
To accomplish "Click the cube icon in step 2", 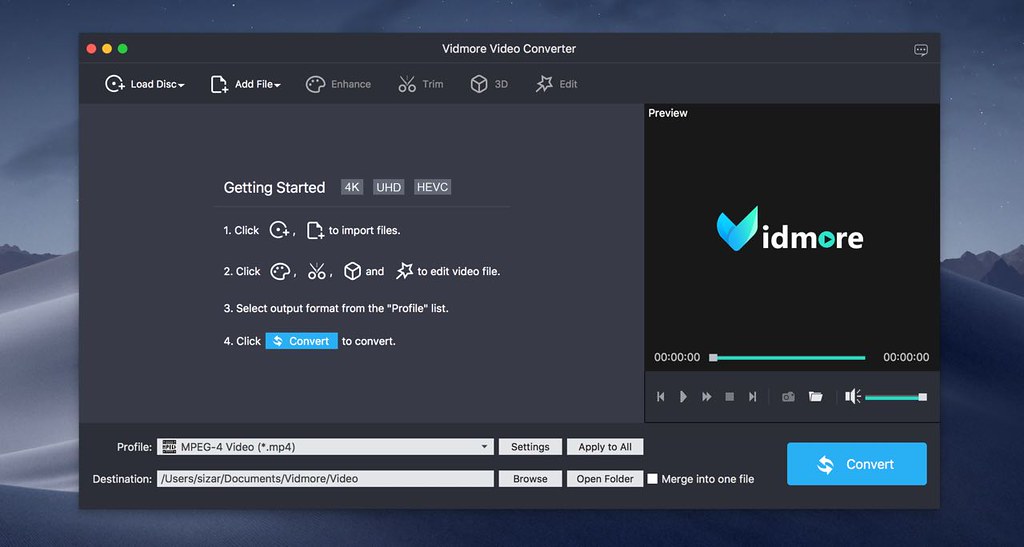I will (353, 271).
